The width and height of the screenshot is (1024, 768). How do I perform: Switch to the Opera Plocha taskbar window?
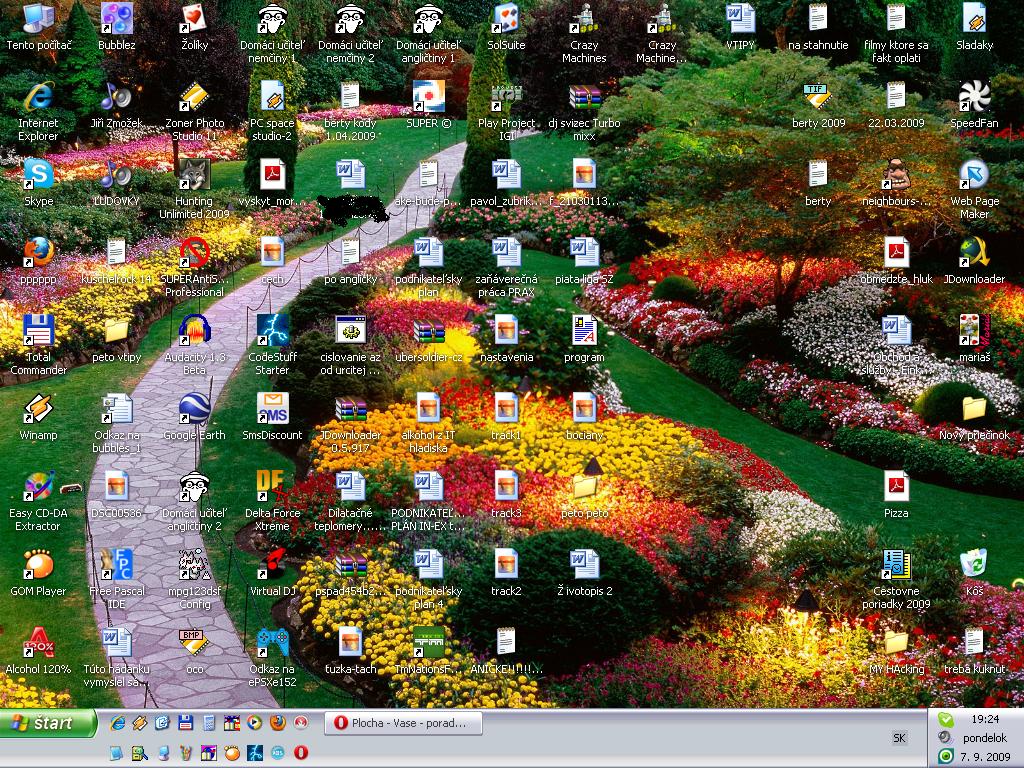[403, 723]
